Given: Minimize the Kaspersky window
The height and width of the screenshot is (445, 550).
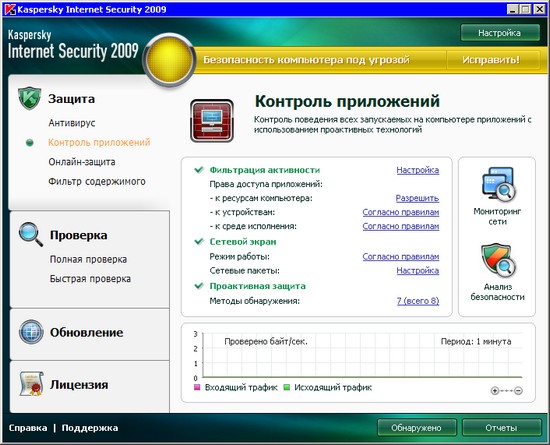Looking at the screenshot, I should click(x=513, y=9).
